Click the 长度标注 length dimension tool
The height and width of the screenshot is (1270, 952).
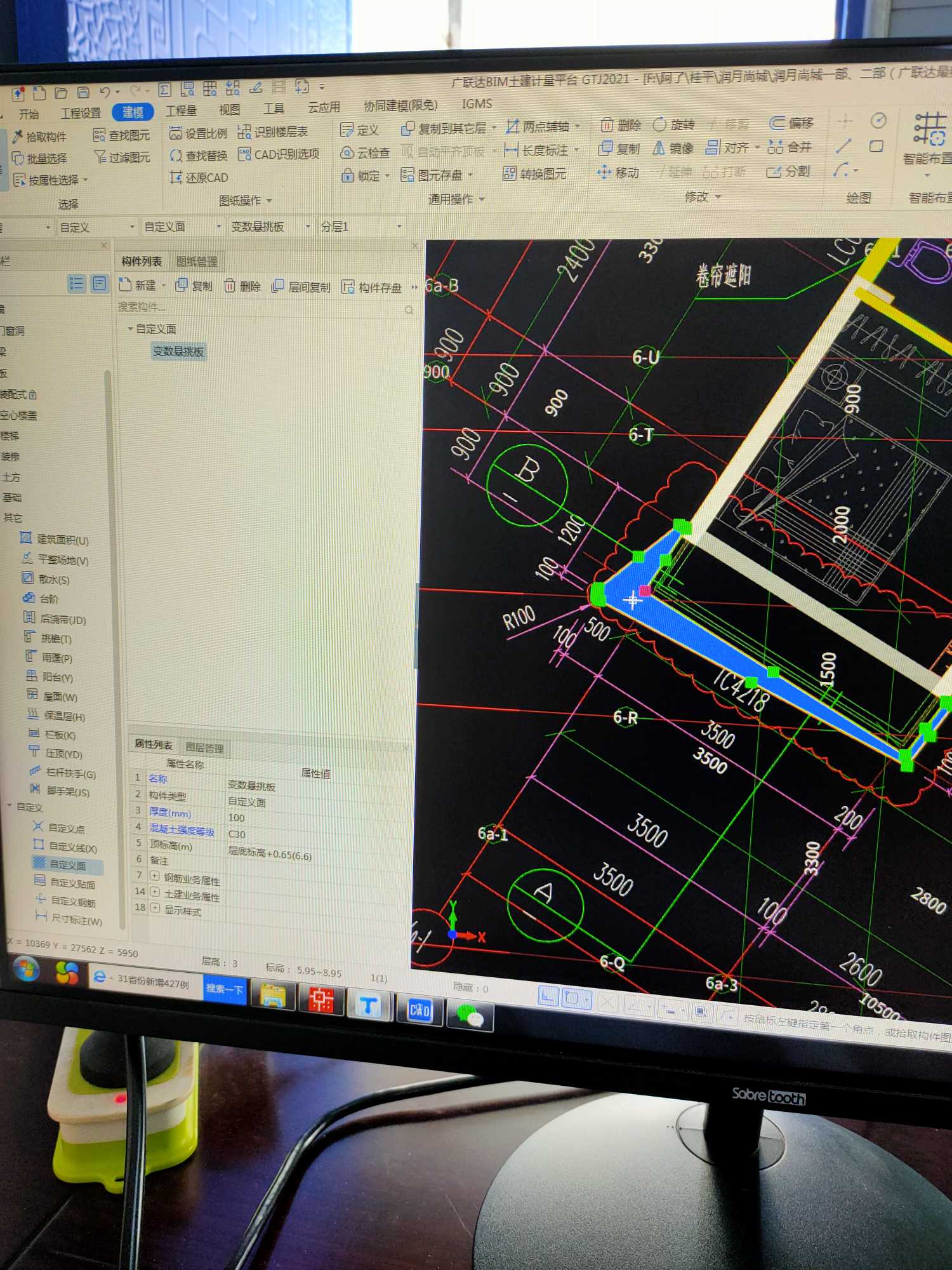tap(536, 150)
